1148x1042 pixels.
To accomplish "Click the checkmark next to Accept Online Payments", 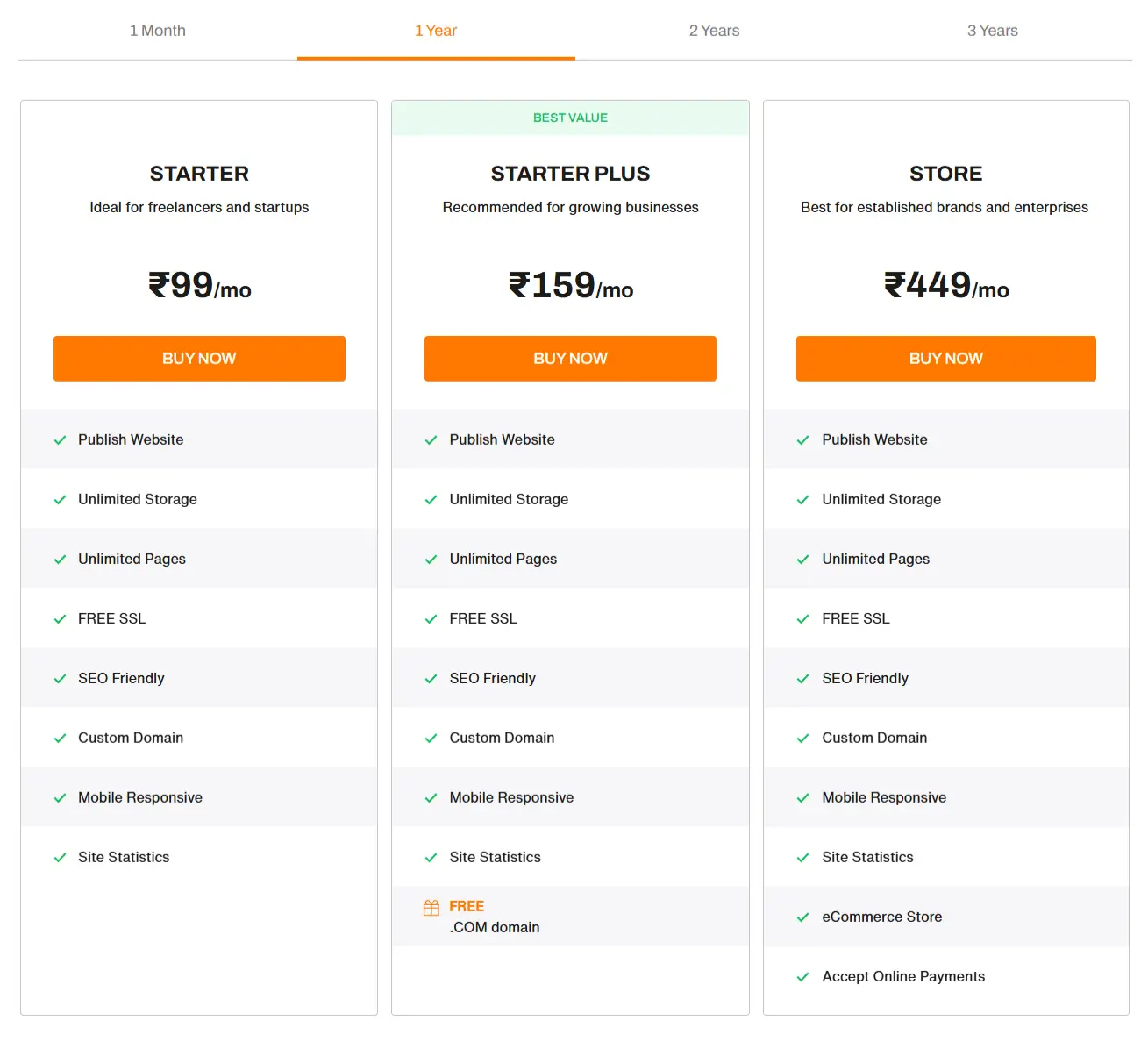I will [x=802, y=976].
